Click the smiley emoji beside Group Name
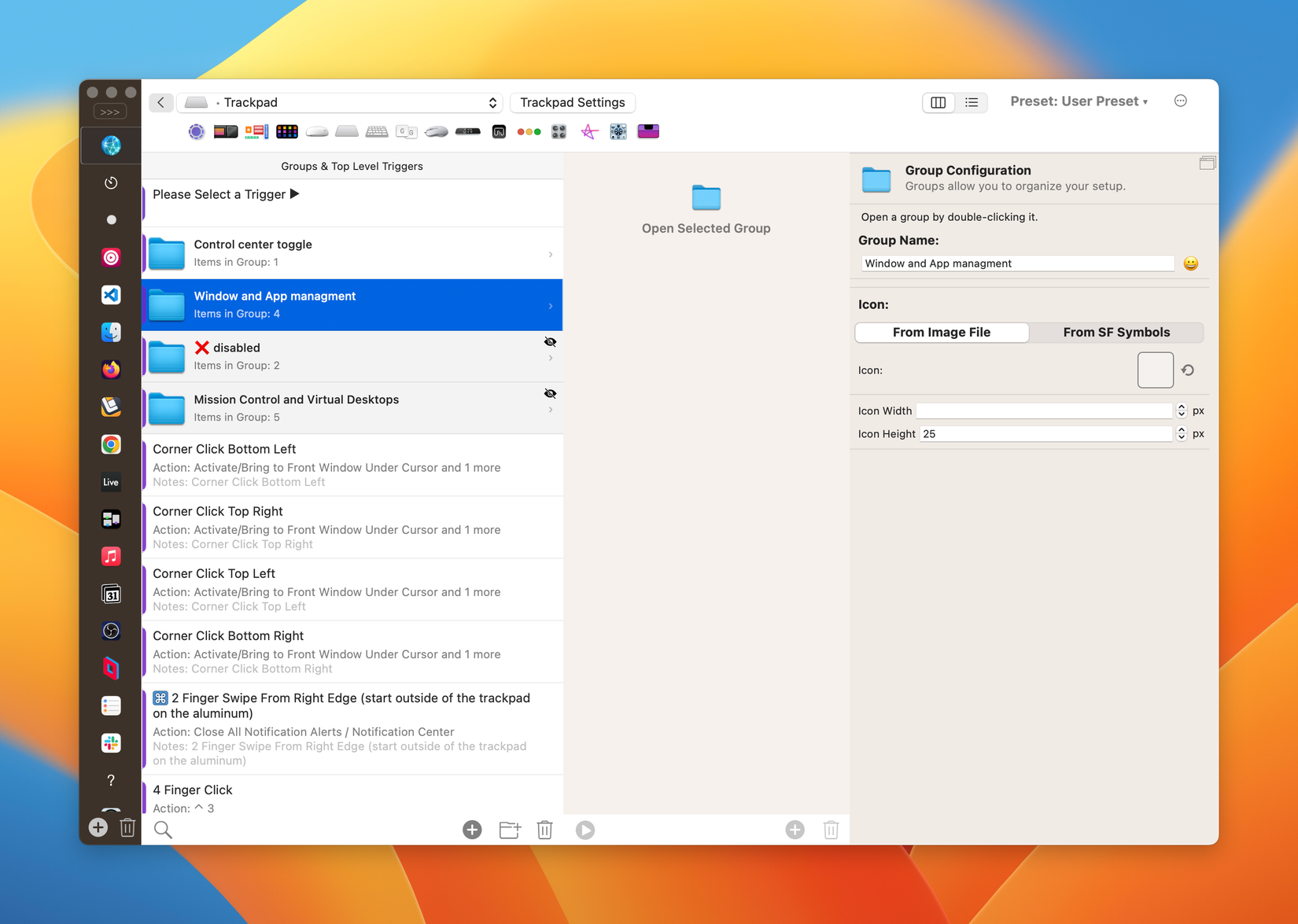1298x924 pixels. (x=1190, y=263)
